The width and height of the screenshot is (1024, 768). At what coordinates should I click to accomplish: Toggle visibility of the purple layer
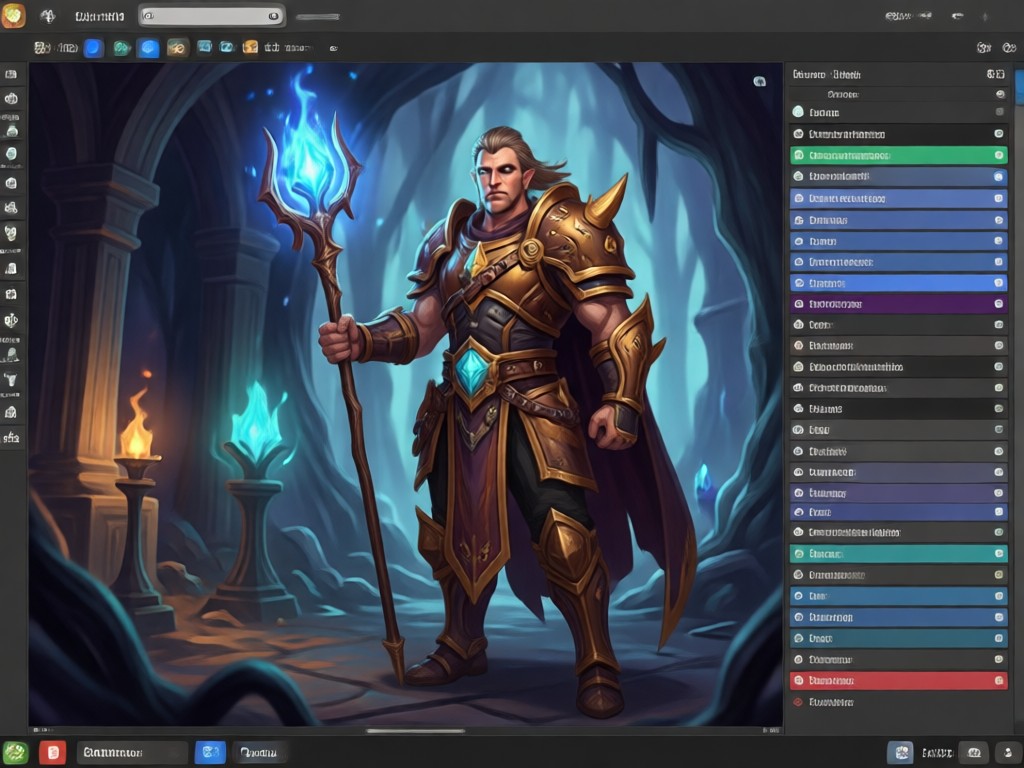click(999, 304)
